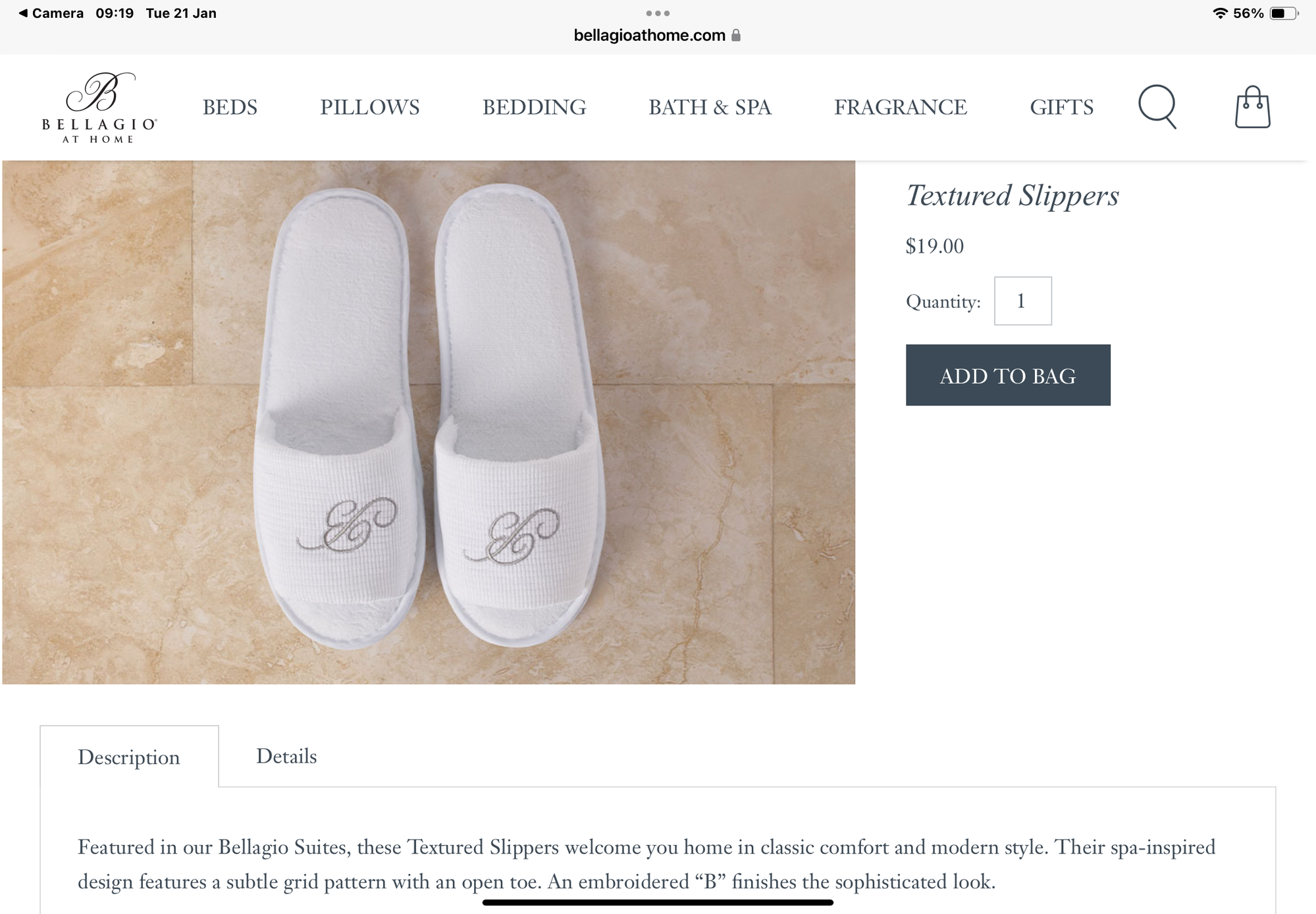Click the Quantity input field
Image resolution: width=1316 pixels, height=914 pixels.
(x=1022, y=301)
